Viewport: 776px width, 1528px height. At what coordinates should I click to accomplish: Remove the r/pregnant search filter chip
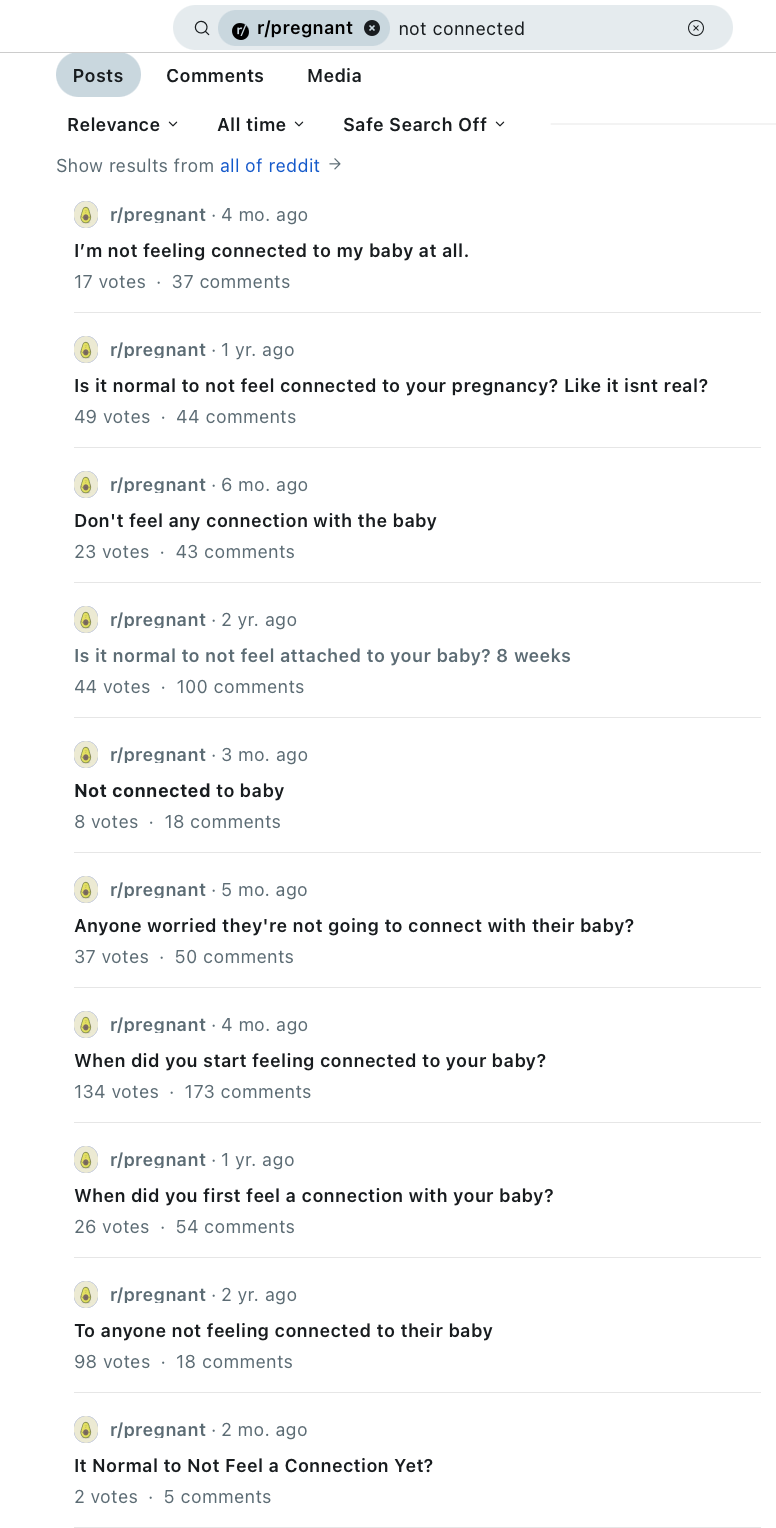372,28
